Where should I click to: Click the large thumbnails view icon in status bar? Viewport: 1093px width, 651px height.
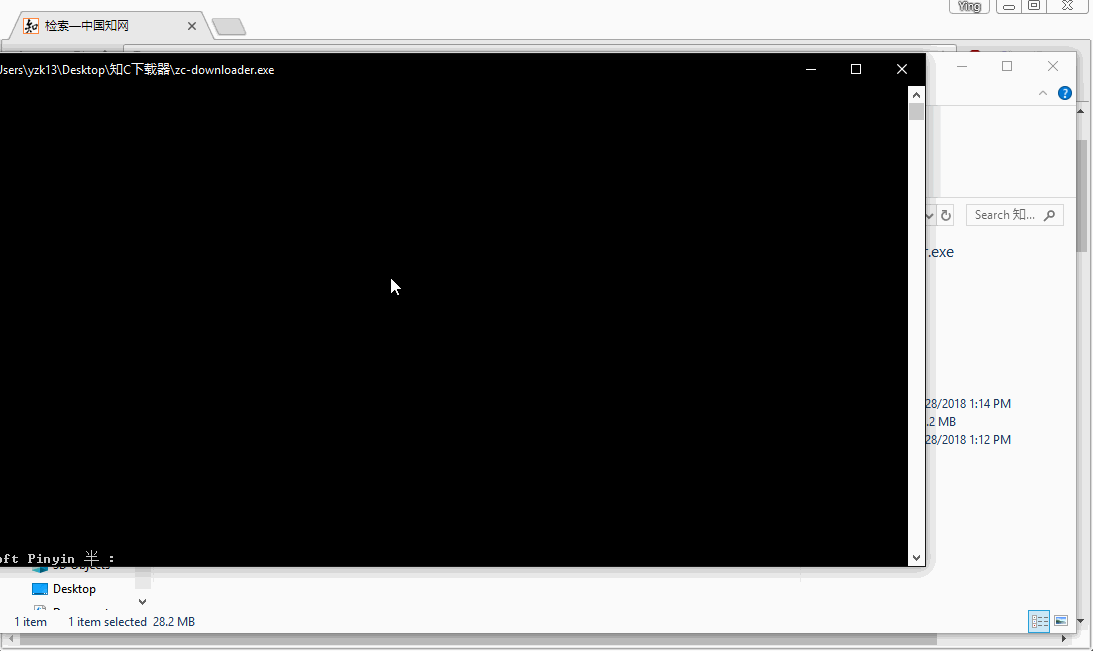1061,621
